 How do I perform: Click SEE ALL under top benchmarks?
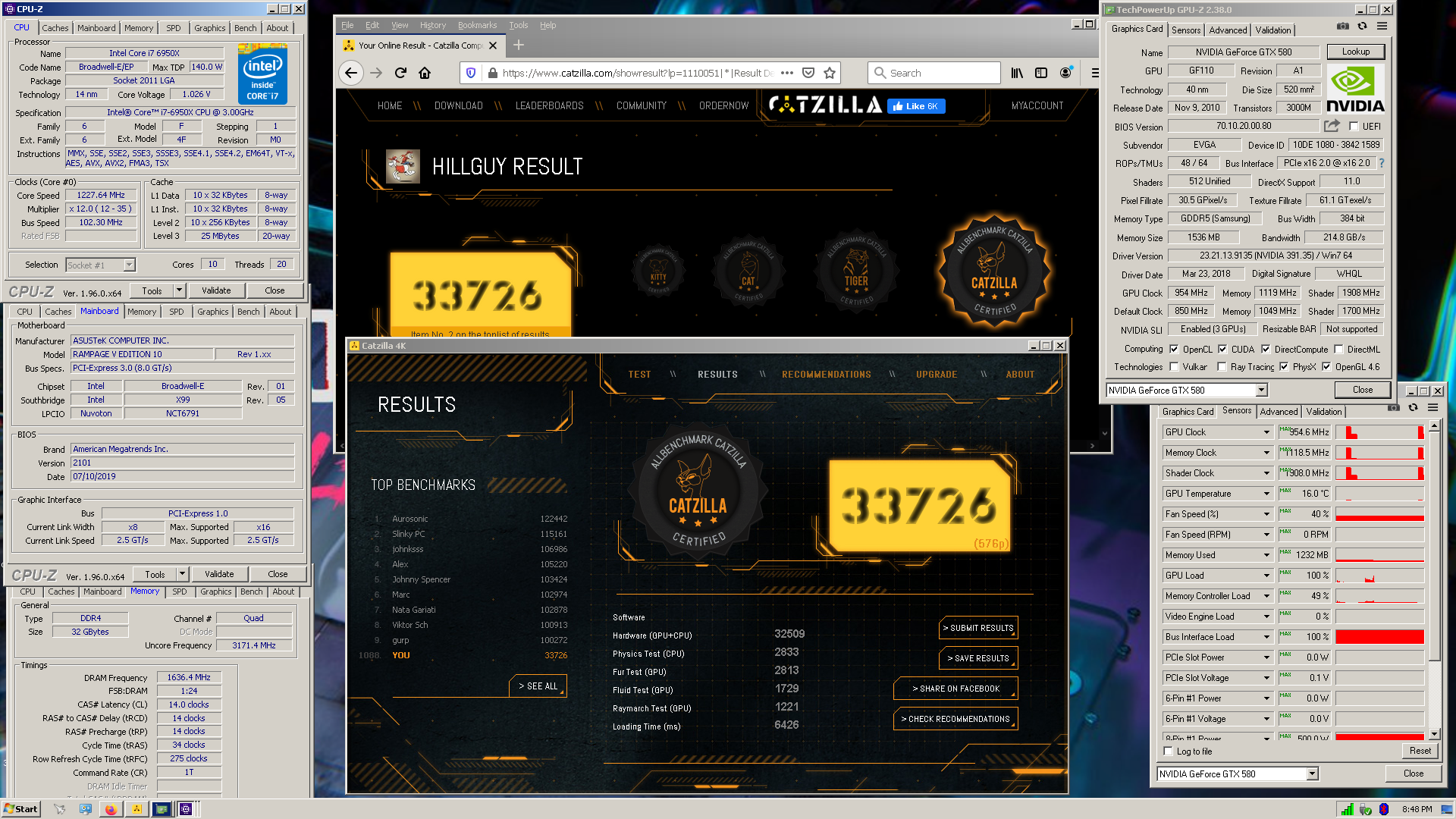pos(538,686)
